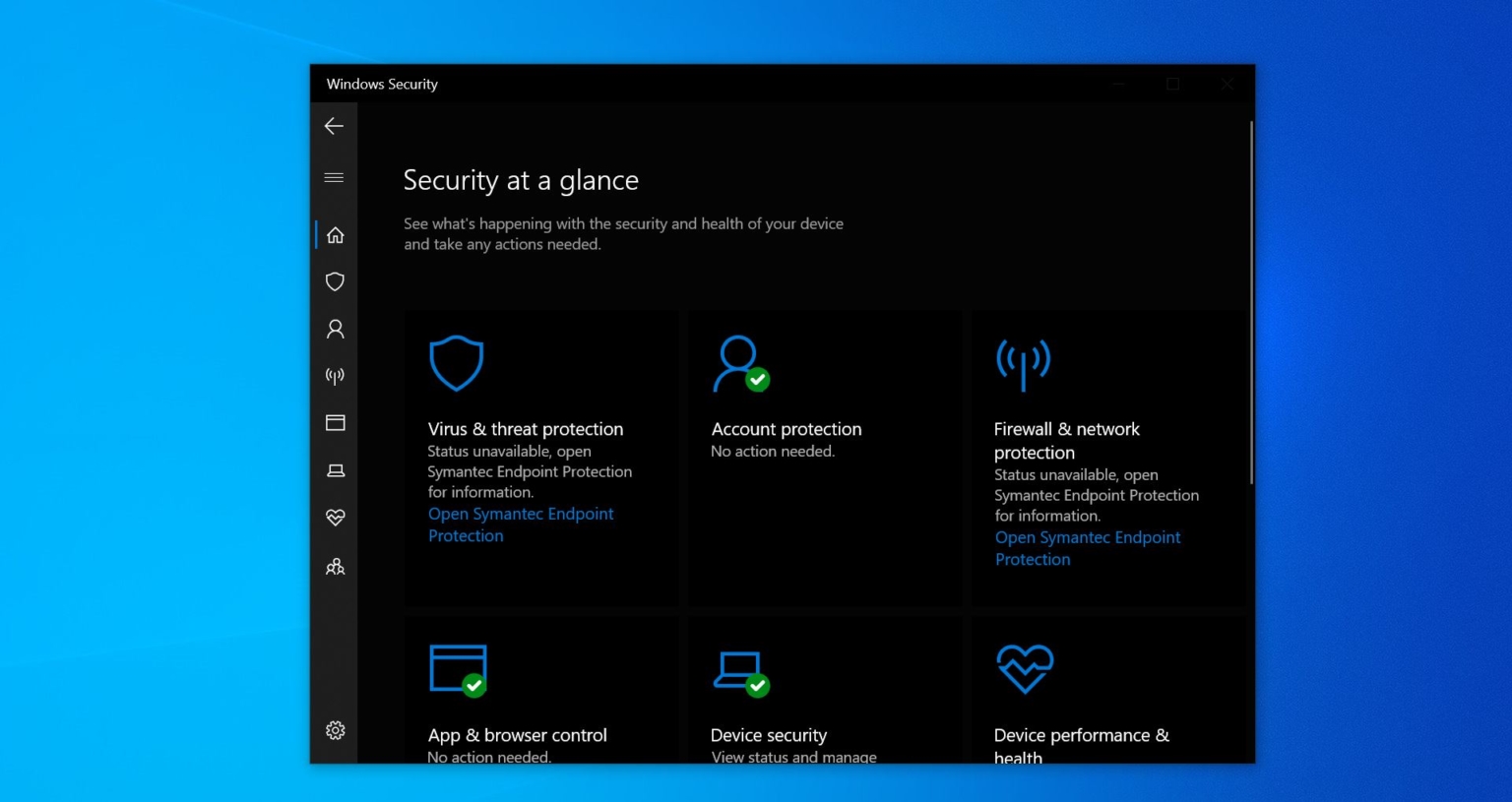Open Device security laptop icon in sidebar
Screen dimensions: 1512x802
(335, 470)
